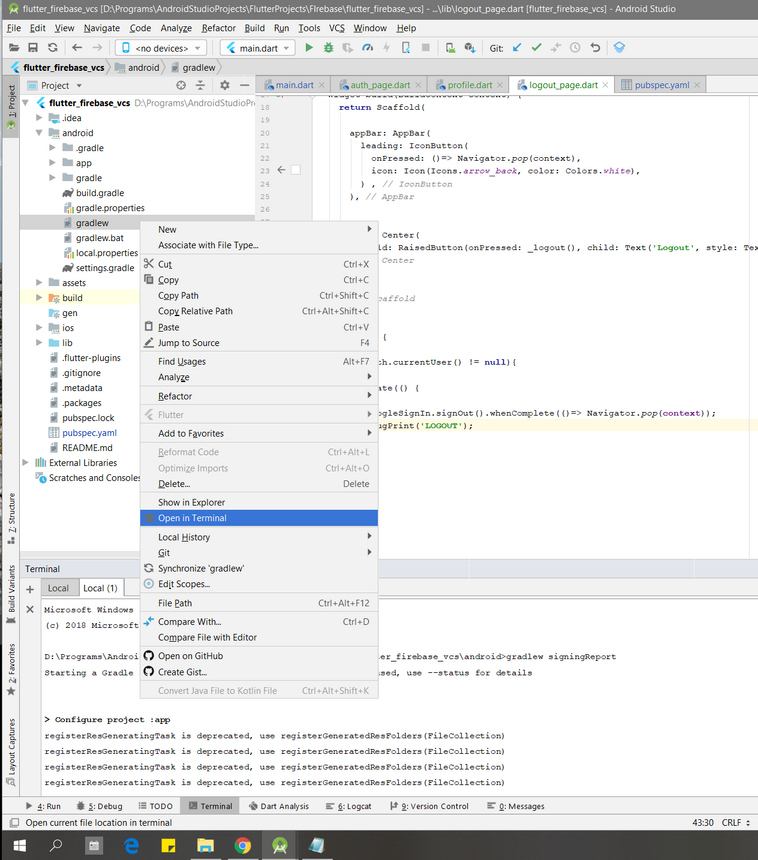Expand External Libraries node
Viewport: 758px width, 860px height.
click(26, 463)
